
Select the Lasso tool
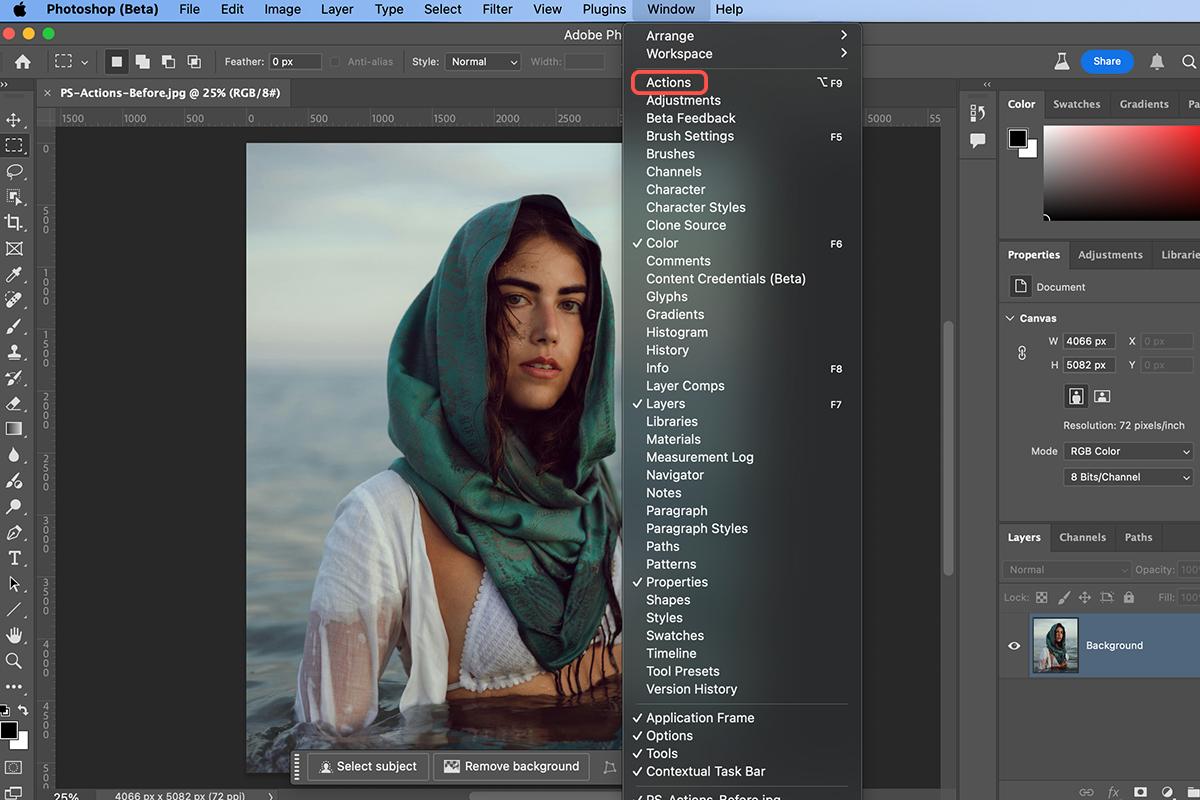click(x=14, y=171)
